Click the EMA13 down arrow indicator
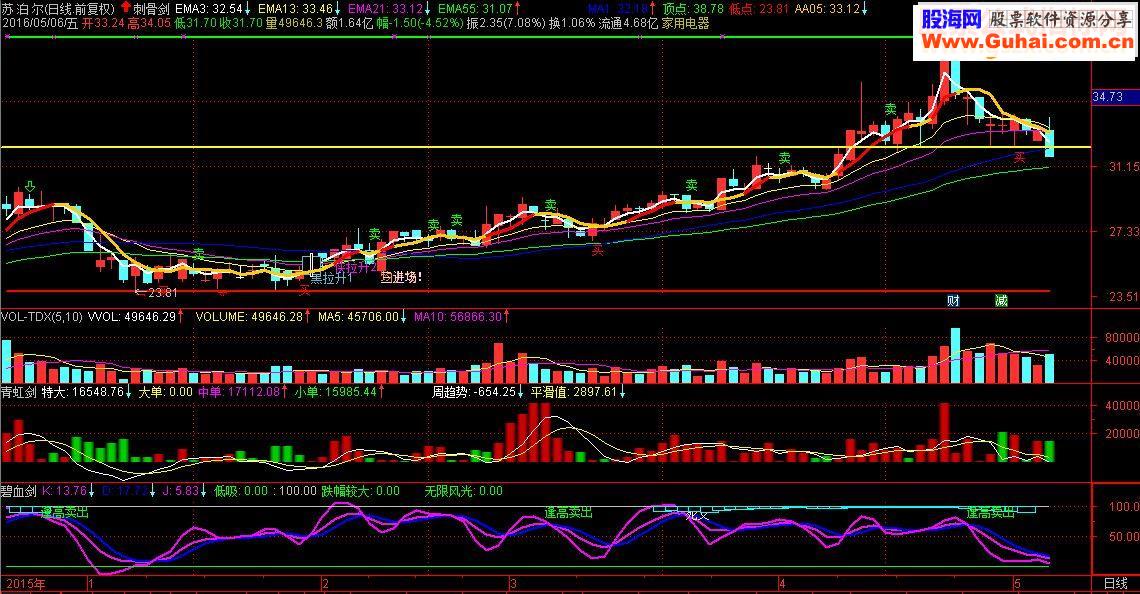Viewport: 1140px width, 594px height. click(x=337, y=9)
